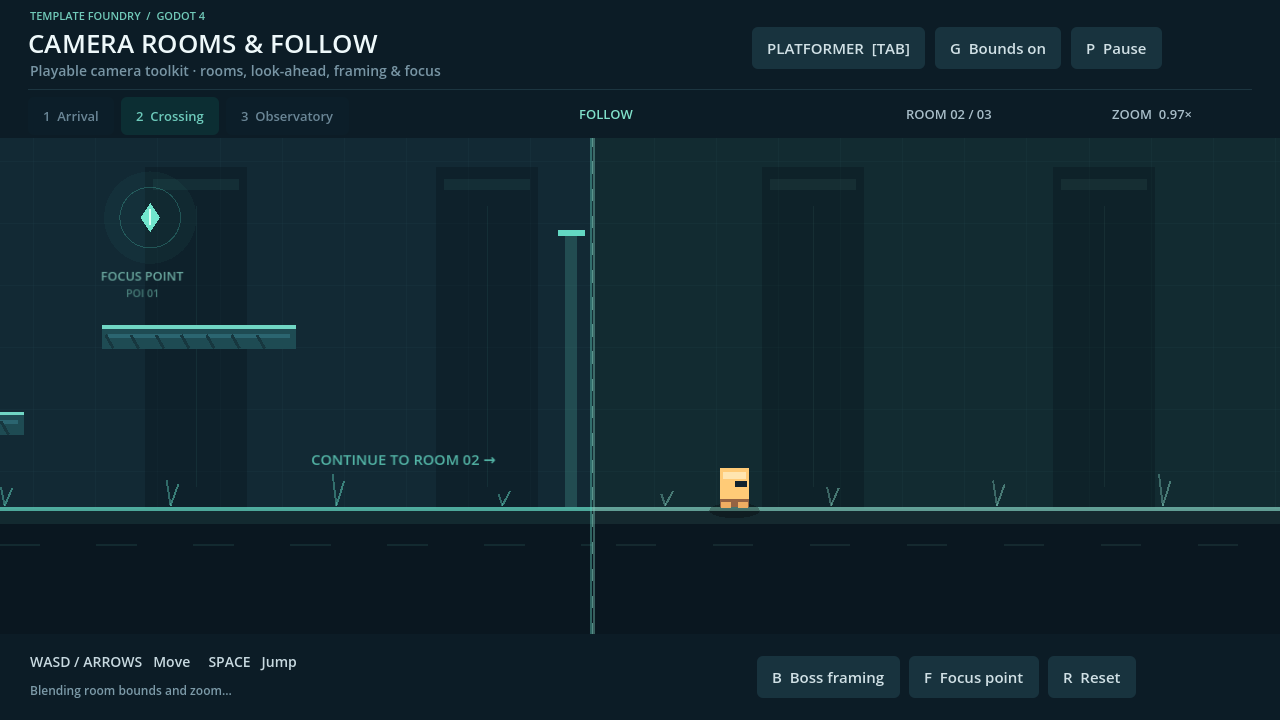Screen dimensions: 1280x720
Task: Click the TEMPLATE FOUNDRY / GODOT 4 breadcrumb
Action: pos(118,16)
